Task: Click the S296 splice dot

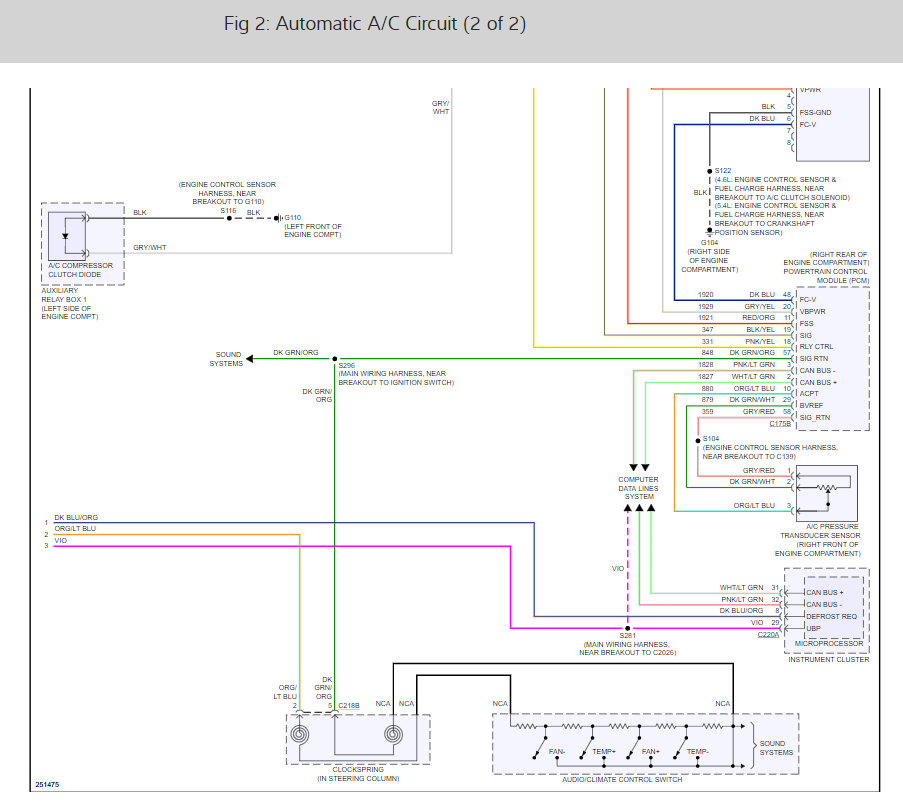Action: (x=335, y=358)
